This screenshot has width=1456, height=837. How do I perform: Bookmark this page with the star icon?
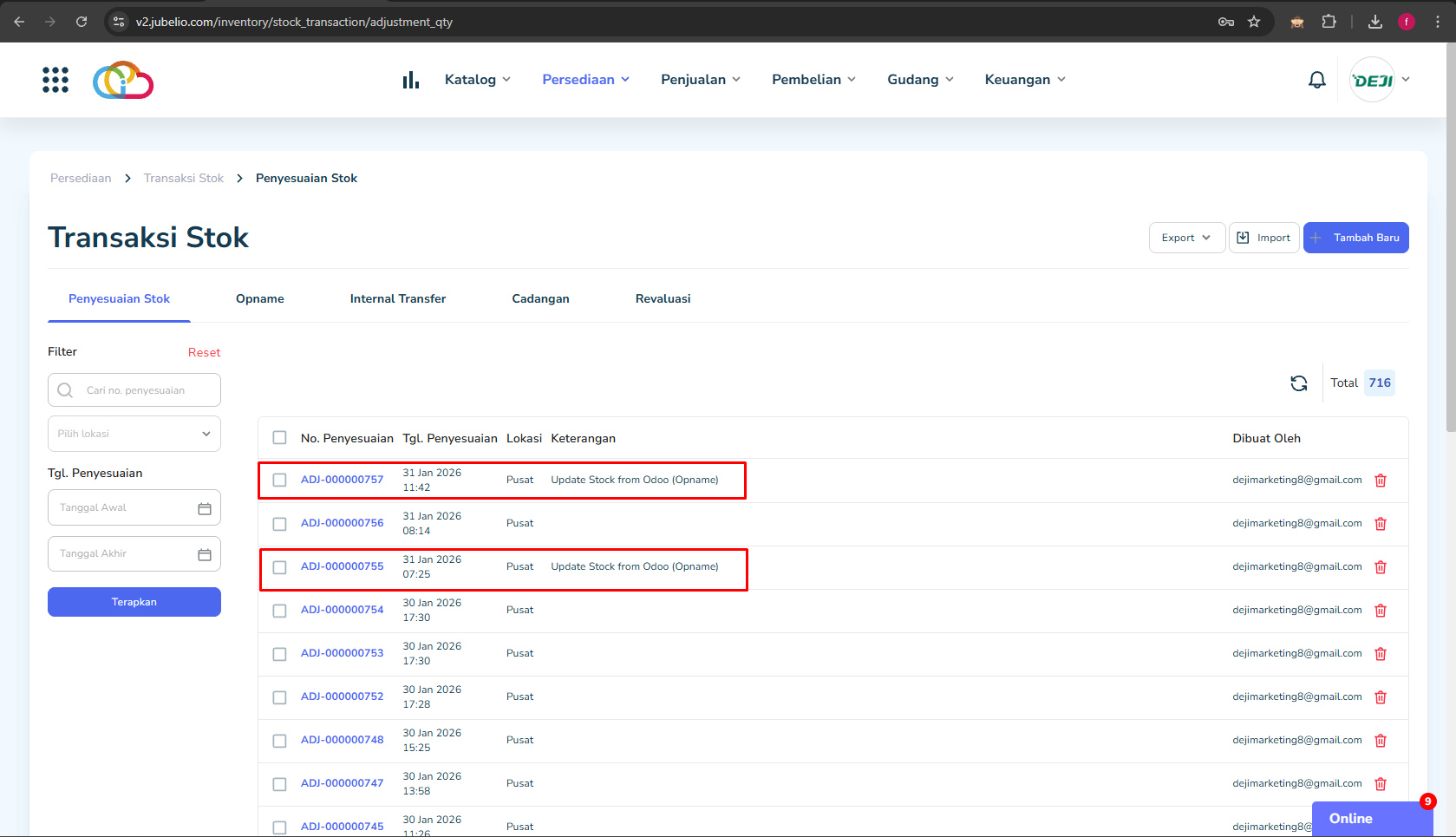[x=1254, y=22]
